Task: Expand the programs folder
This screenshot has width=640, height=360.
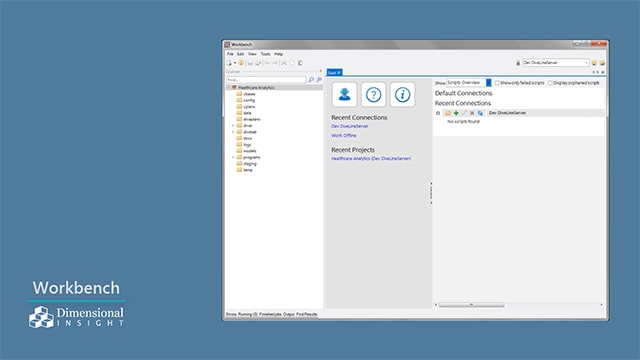Action: coord(233,157)
